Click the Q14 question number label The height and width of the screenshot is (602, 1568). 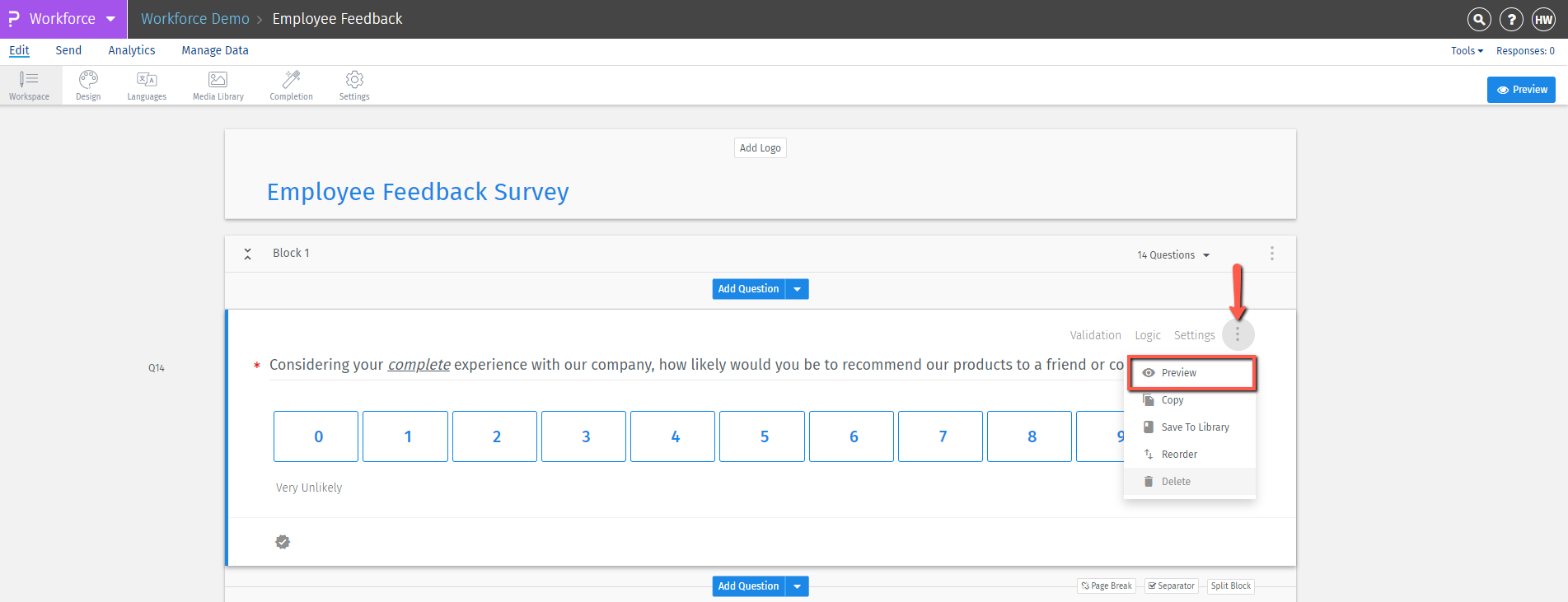pos(157,368)
